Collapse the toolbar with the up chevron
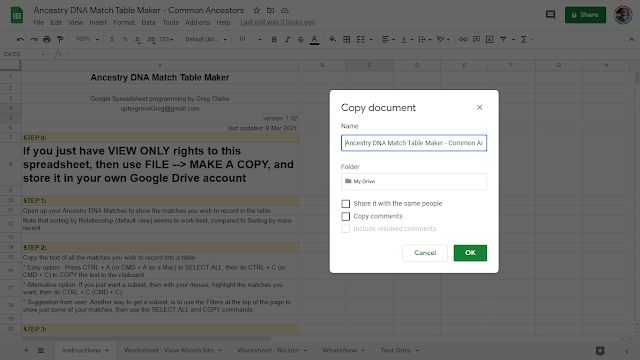640x360 pixels. click(631, 40)
